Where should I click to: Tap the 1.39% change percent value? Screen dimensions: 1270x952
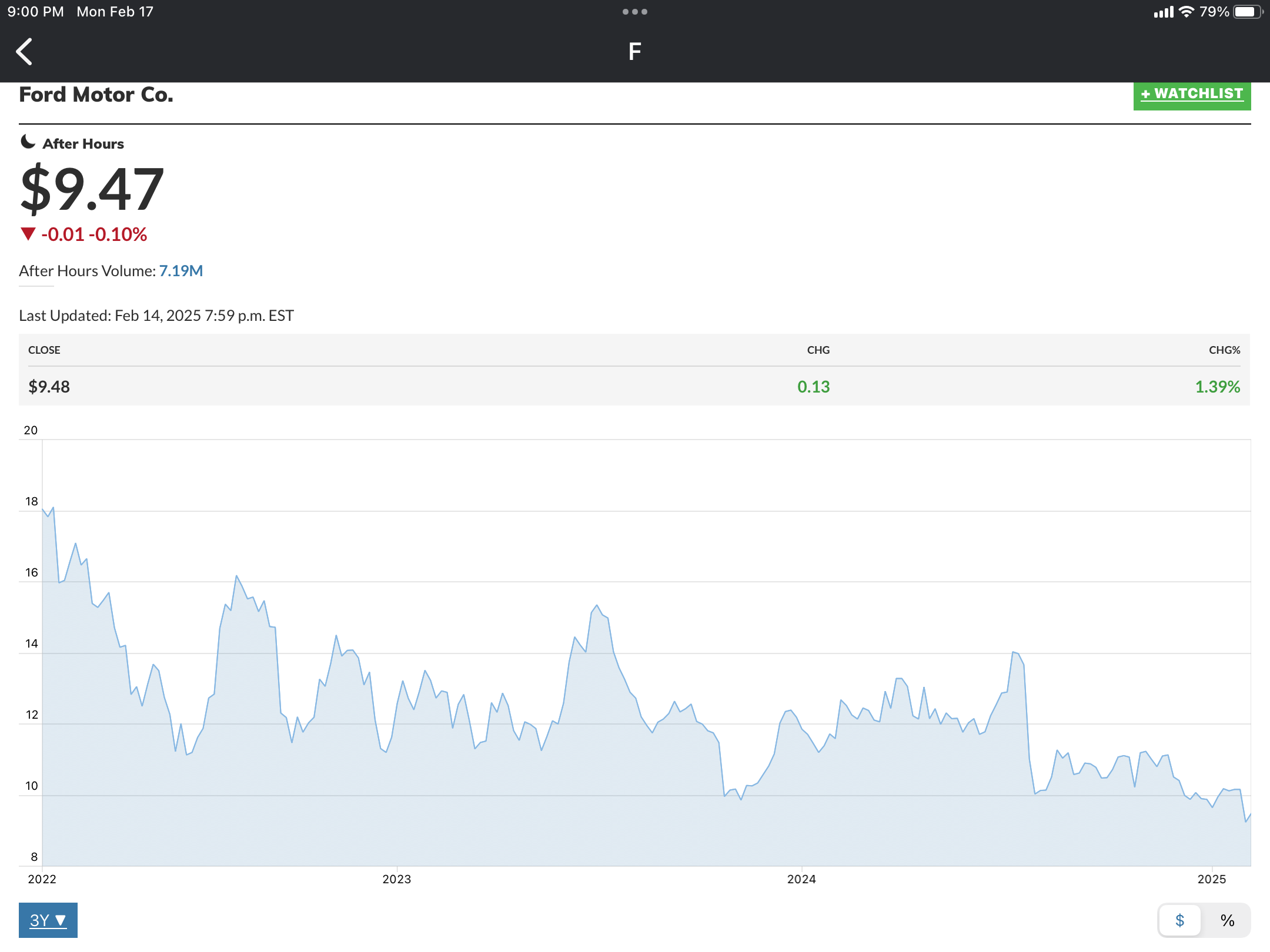1218,387
